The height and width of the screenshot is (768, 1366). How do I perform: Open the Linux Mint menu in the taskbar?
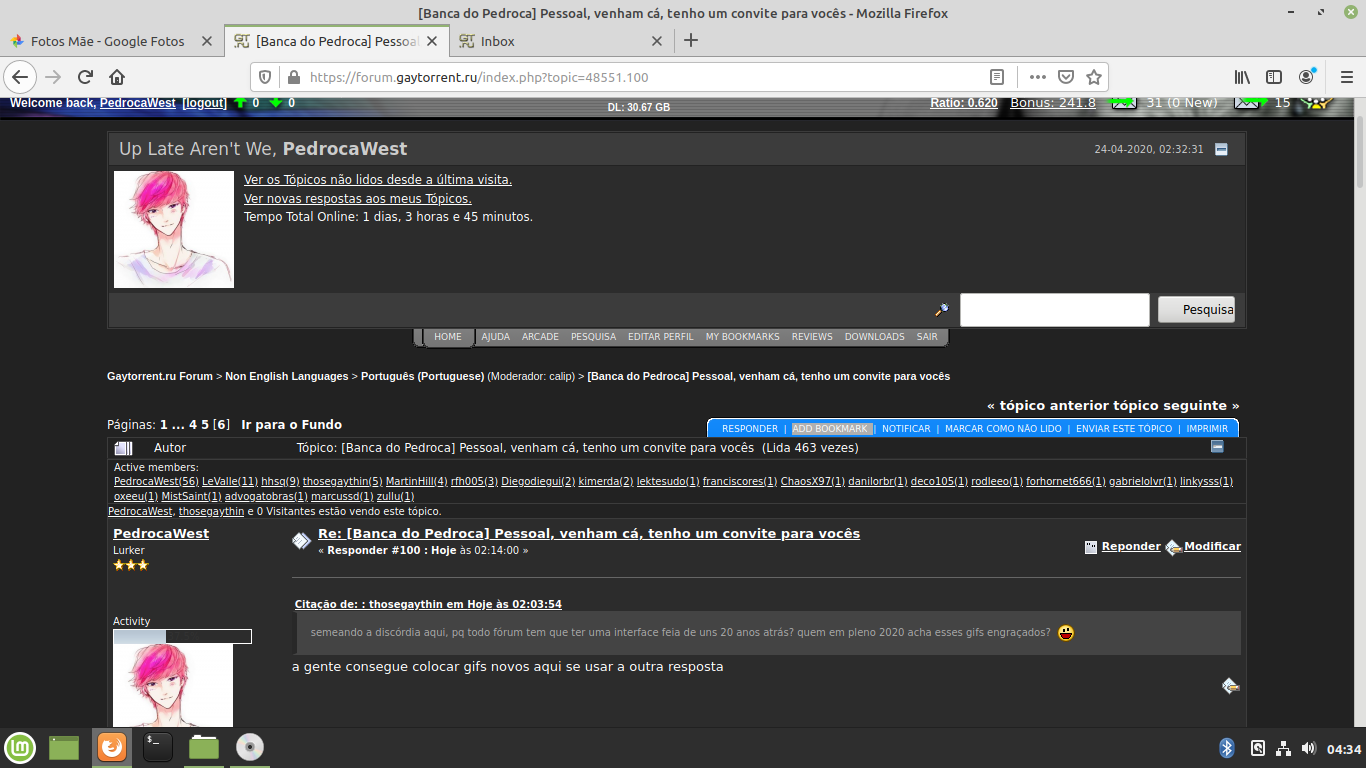20,747
